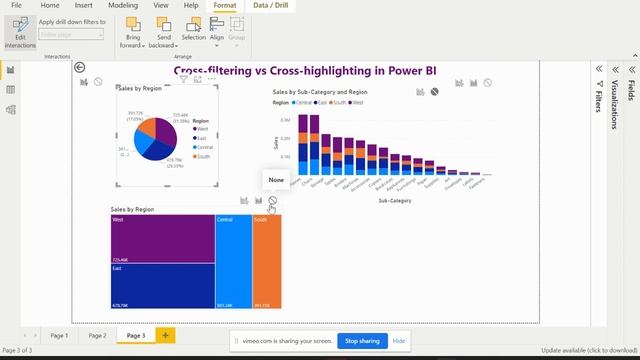The height and width of the screenshot is (360, 640).
Task: Select the Page 3 tab
Action: [136, 336]
